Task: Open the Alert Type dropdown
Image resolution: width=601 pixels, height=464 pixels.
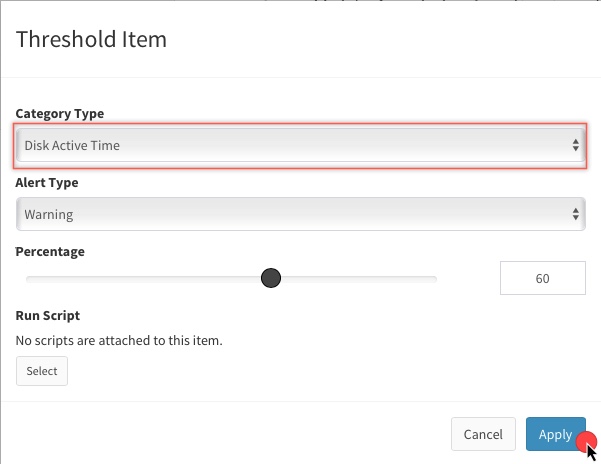Action: coord(300,214)
